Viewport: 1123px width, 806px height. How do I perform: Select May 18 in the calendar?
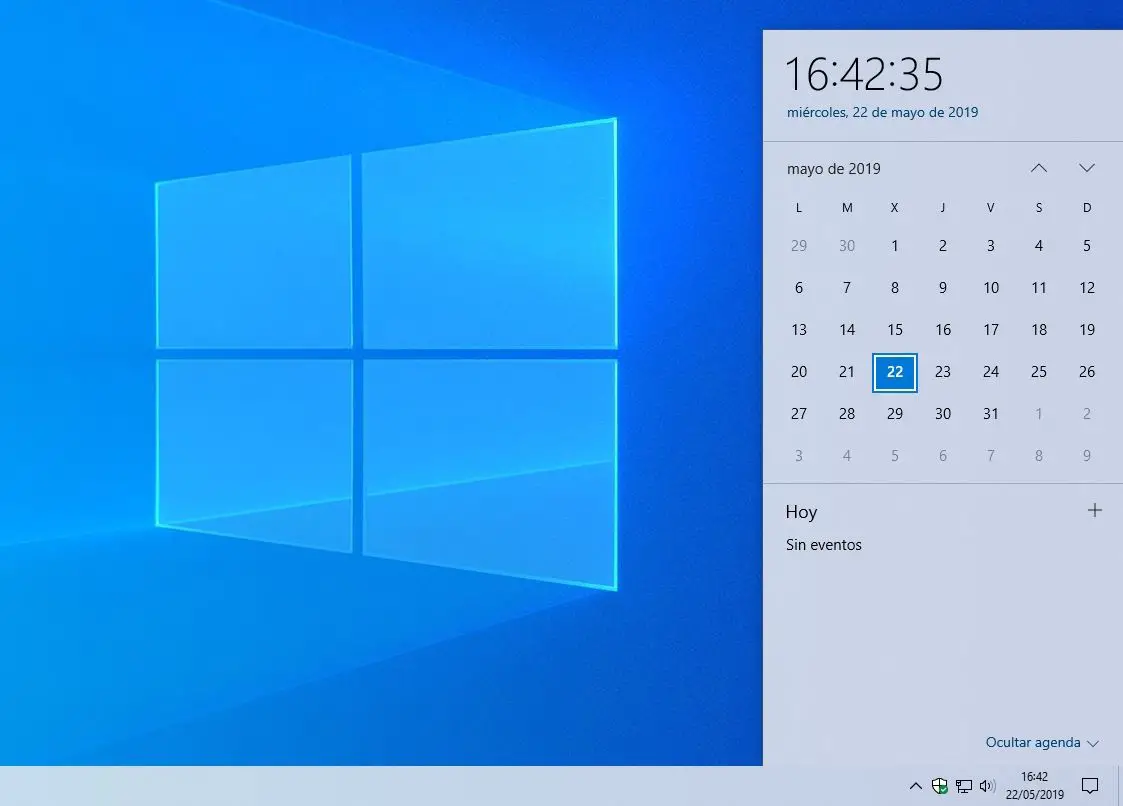click(x=1038, y=330)
